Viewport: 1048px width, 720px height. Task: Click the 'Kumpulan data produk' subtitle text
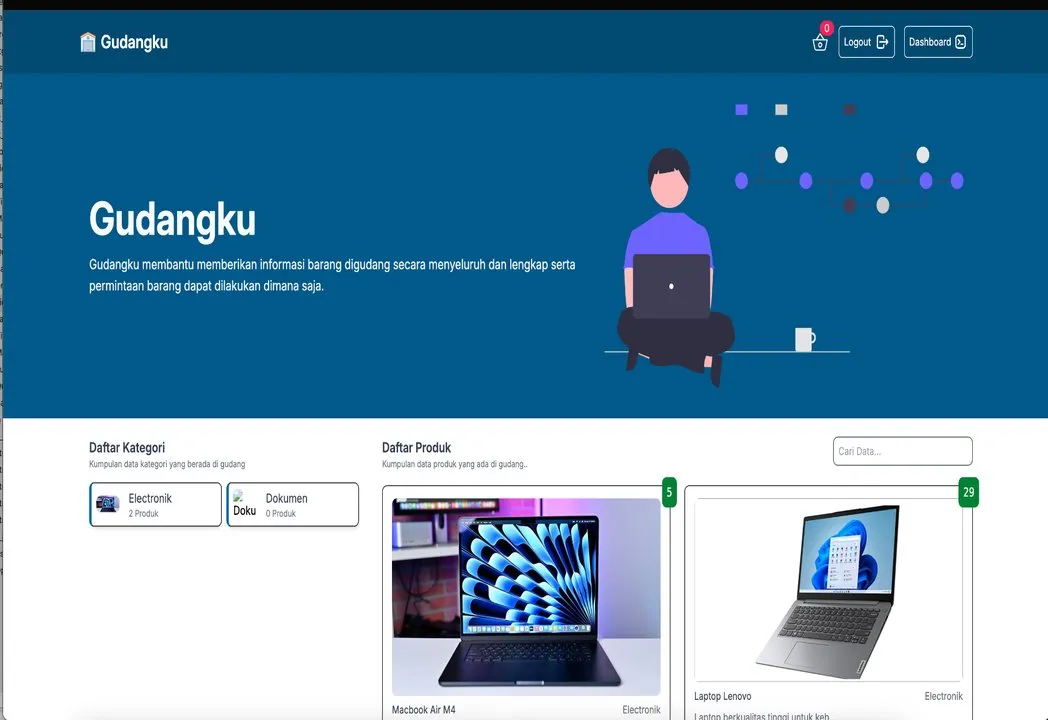coord(454,464)
